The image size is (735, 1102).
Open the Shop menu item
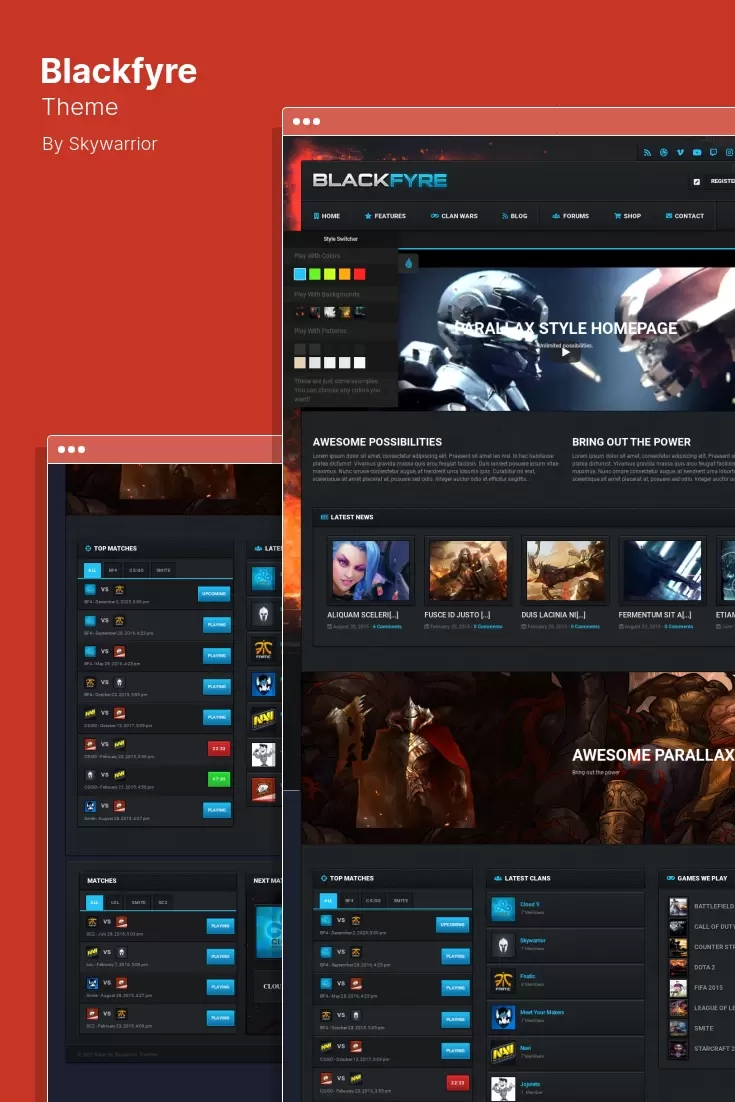[x=627, y=216]
